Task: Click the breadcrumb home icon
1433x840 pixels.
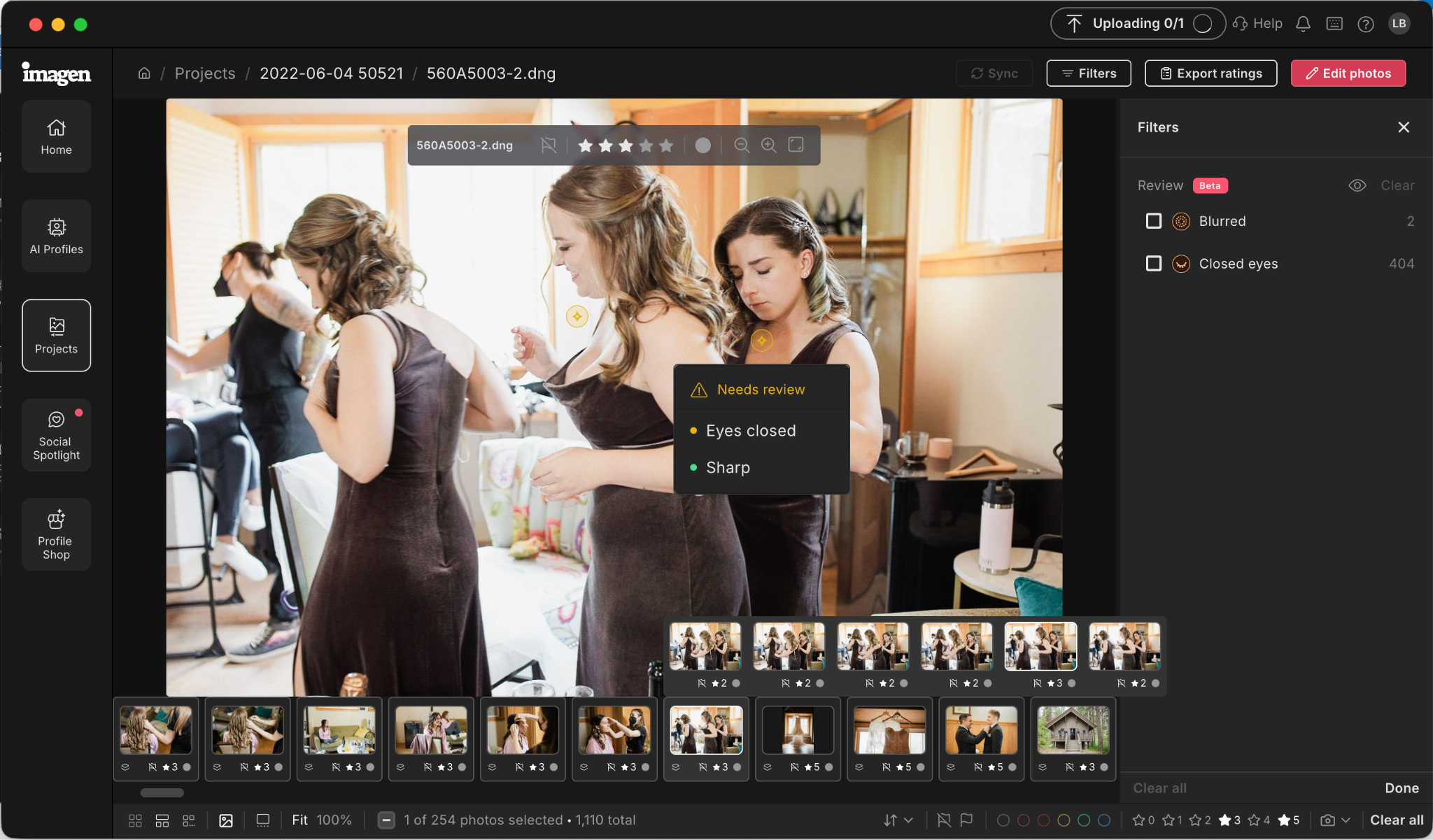Action: click(x=144, y=73)
